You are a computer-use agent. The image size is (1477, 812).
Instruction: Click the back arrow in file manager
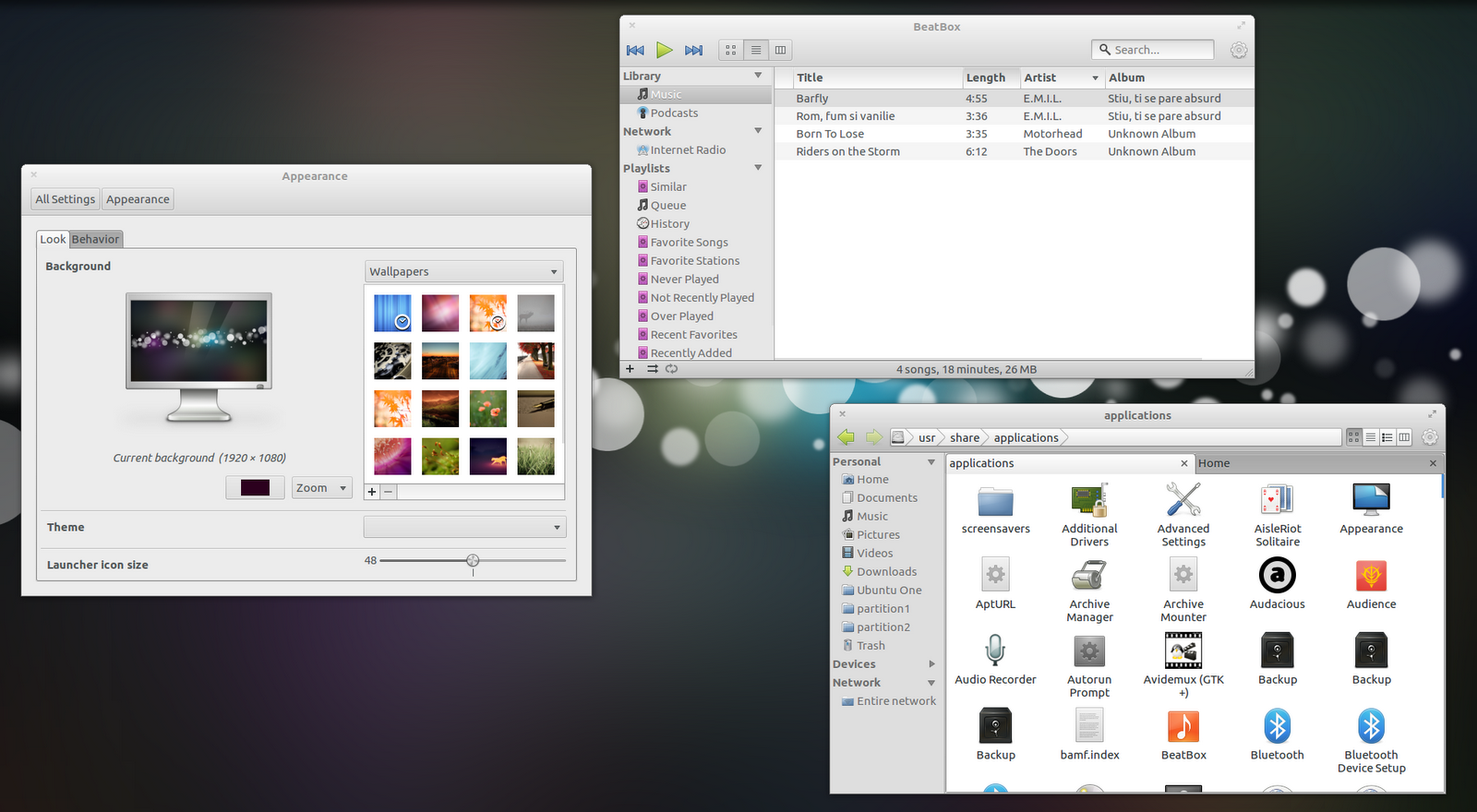click(846, 437)
